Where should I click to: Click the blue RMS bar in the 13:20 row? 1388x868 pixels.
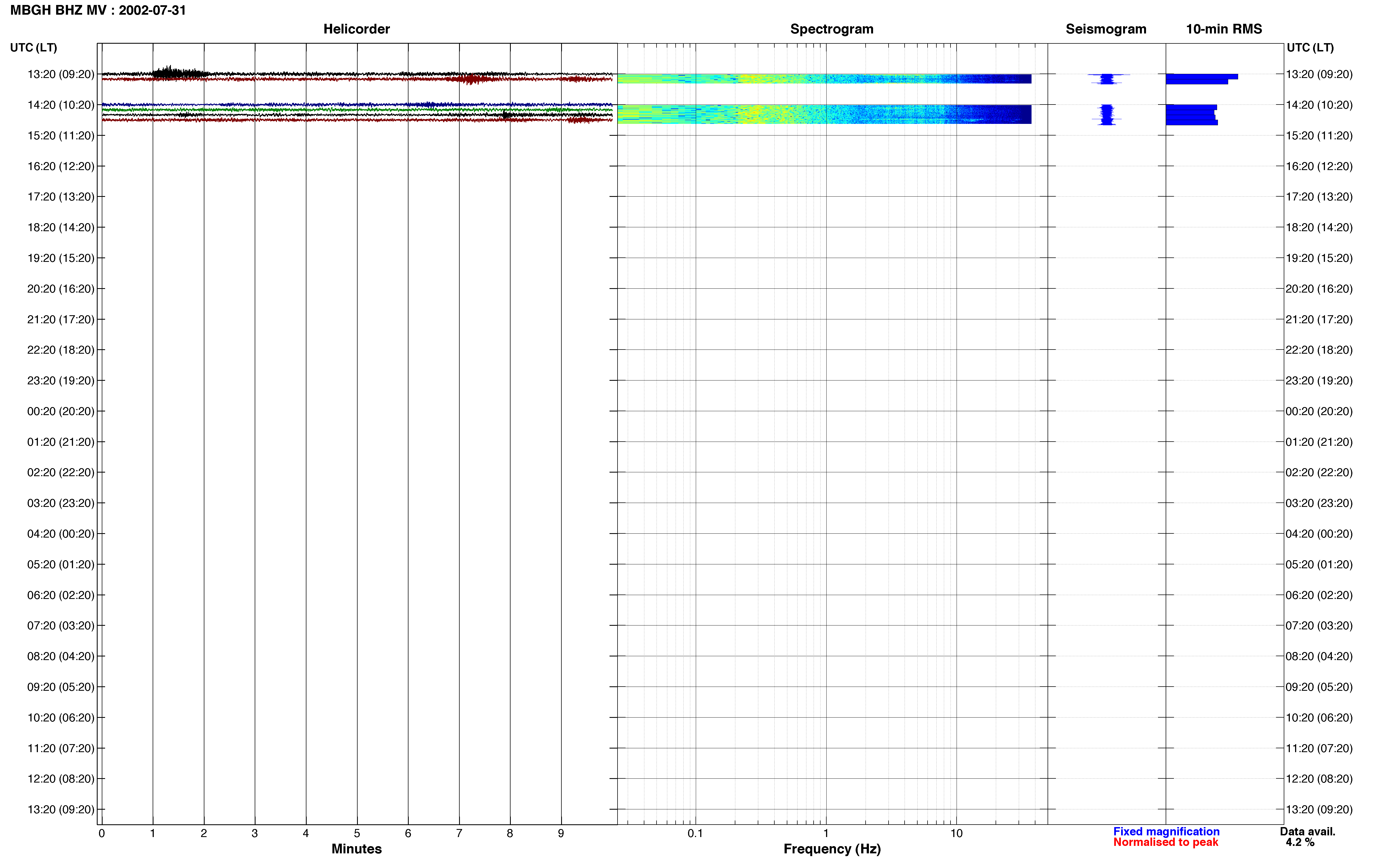tap(1201, 79)
